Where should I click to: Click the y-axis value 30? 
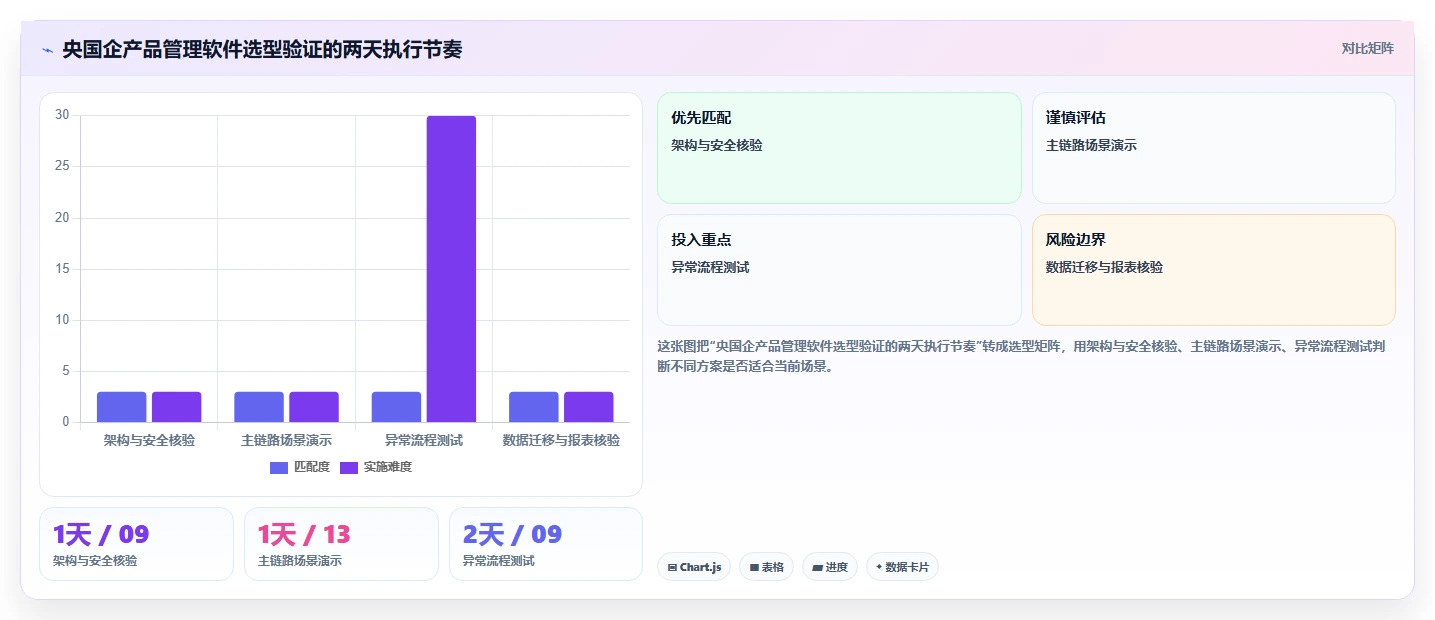(x=62, y=115)
